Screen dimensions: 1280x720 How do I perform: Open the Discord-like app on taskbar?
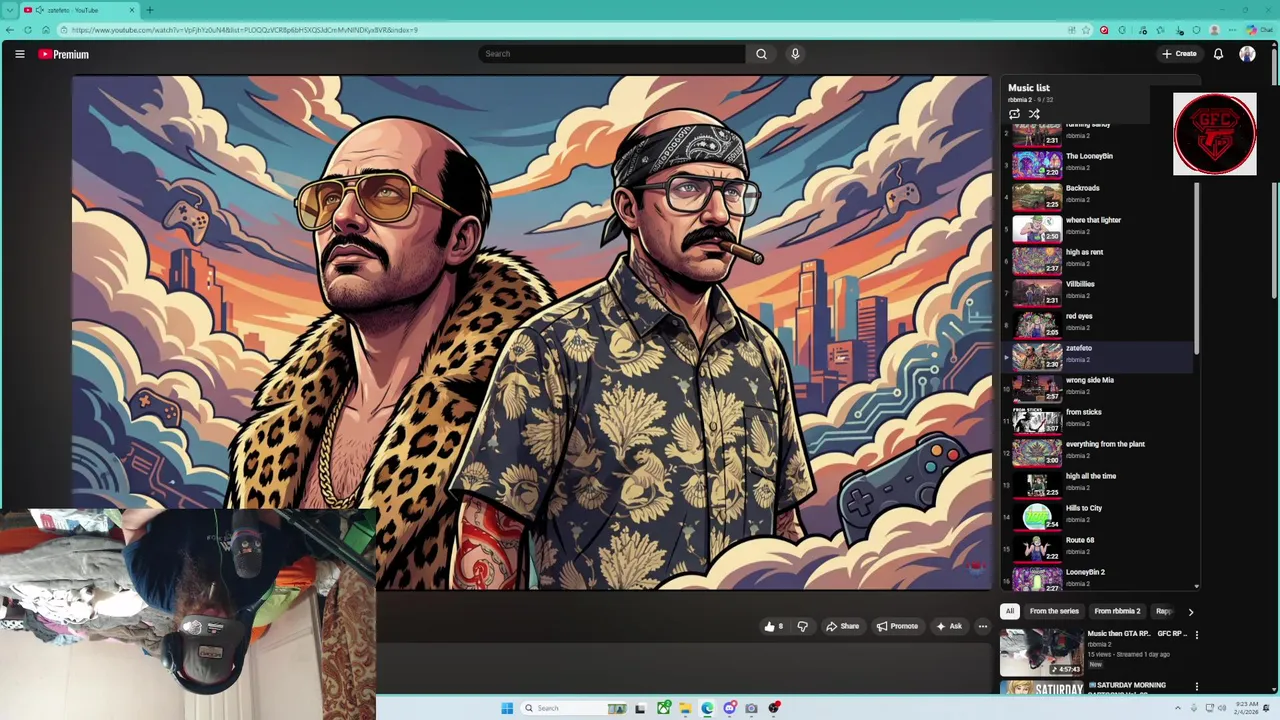pos(730,708)
